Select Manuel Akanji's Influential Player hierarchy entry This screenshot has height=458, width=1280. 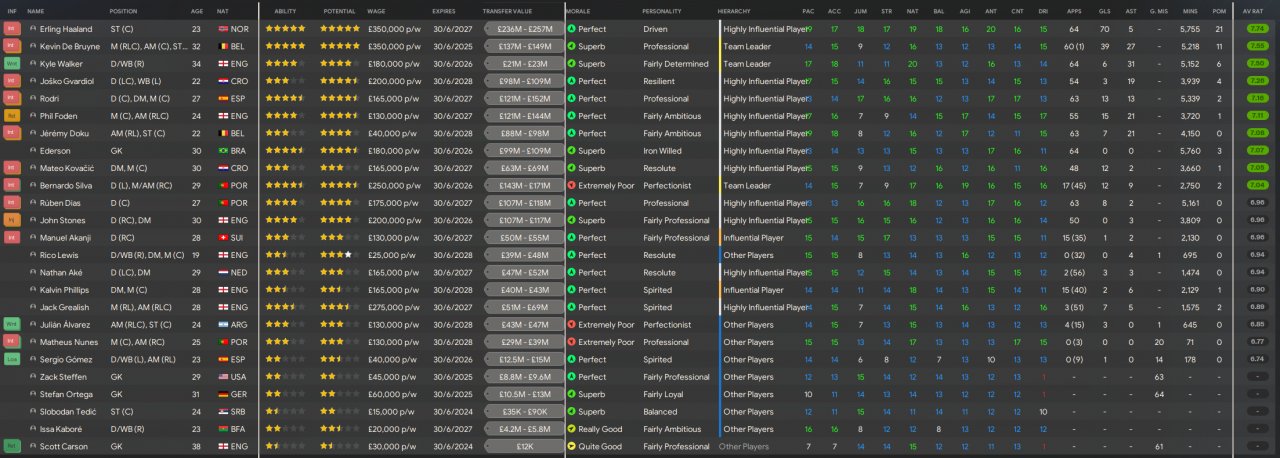pyautogui.click(x=753, y=238)
